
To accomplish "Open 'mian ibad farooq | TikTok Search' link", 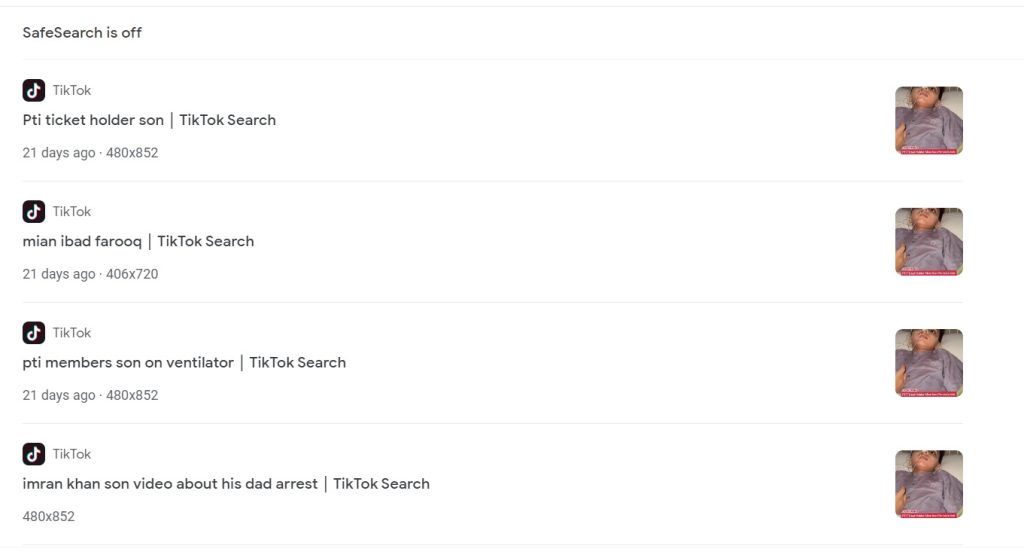I will [x=138, y=241].
